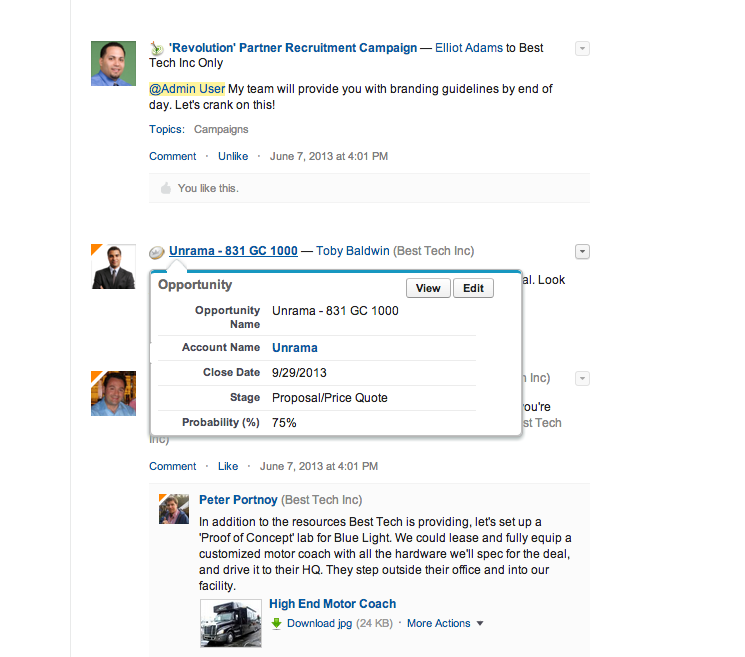Click the opportunity icon next to Unrama
The image size is (745, 657).
click(x=157, y=251)
